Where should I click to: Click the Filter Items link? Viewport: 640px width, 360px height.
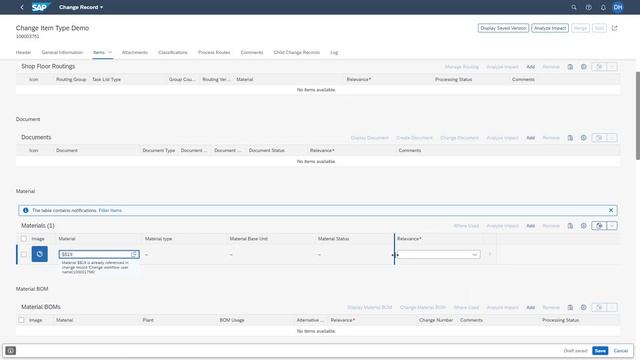point(110,210)
